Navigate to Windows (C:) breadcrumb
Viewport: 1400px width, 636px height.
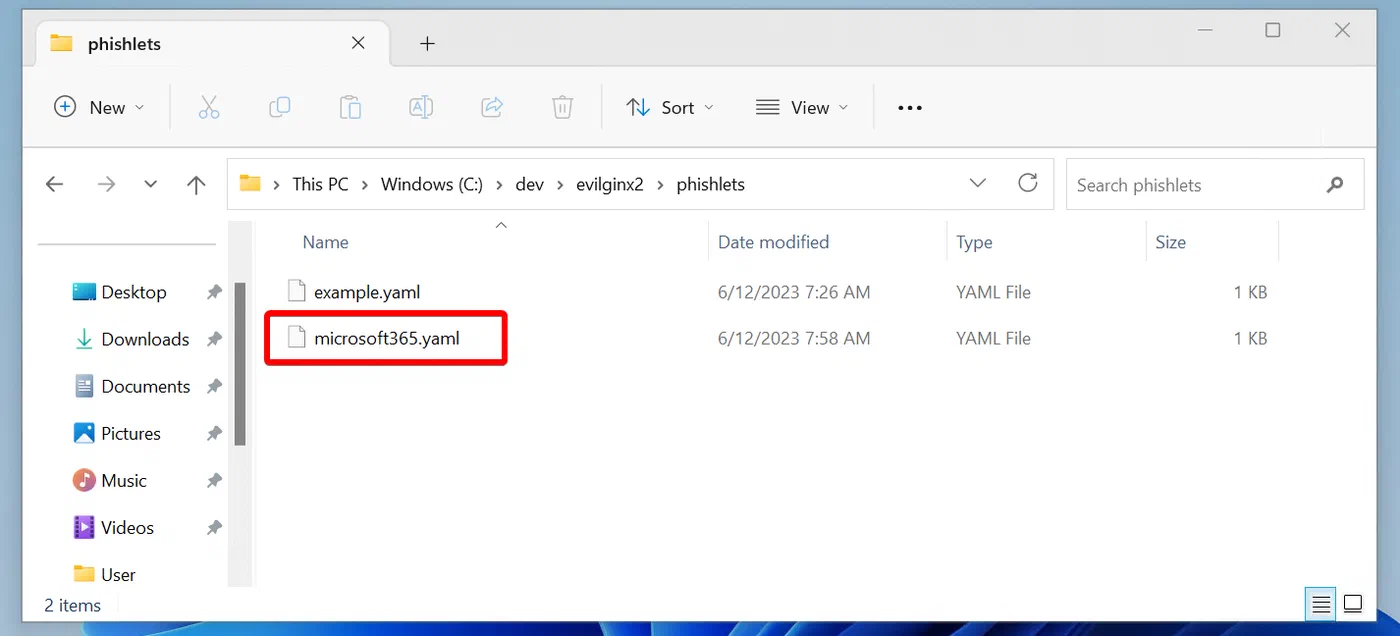(x=432, y=184)
